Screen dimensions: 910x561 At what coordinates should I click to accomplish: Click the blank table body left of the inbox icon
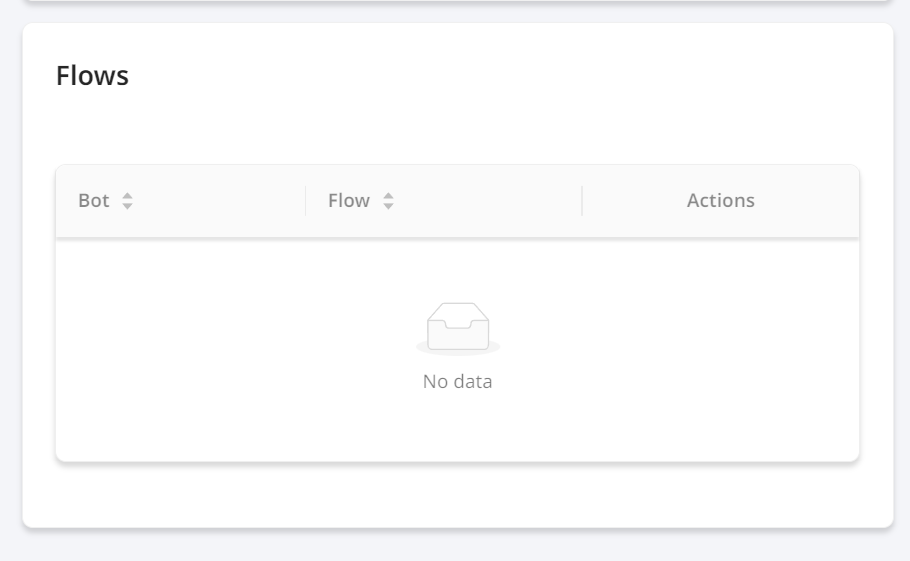pos(232,348)
